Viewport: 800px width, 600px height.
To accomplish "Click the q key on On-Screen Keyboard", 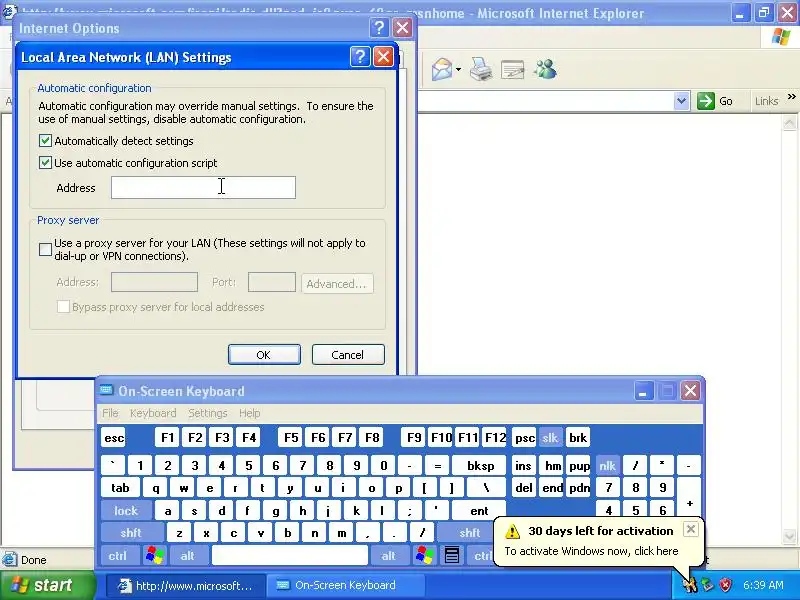I will [156, 488].
